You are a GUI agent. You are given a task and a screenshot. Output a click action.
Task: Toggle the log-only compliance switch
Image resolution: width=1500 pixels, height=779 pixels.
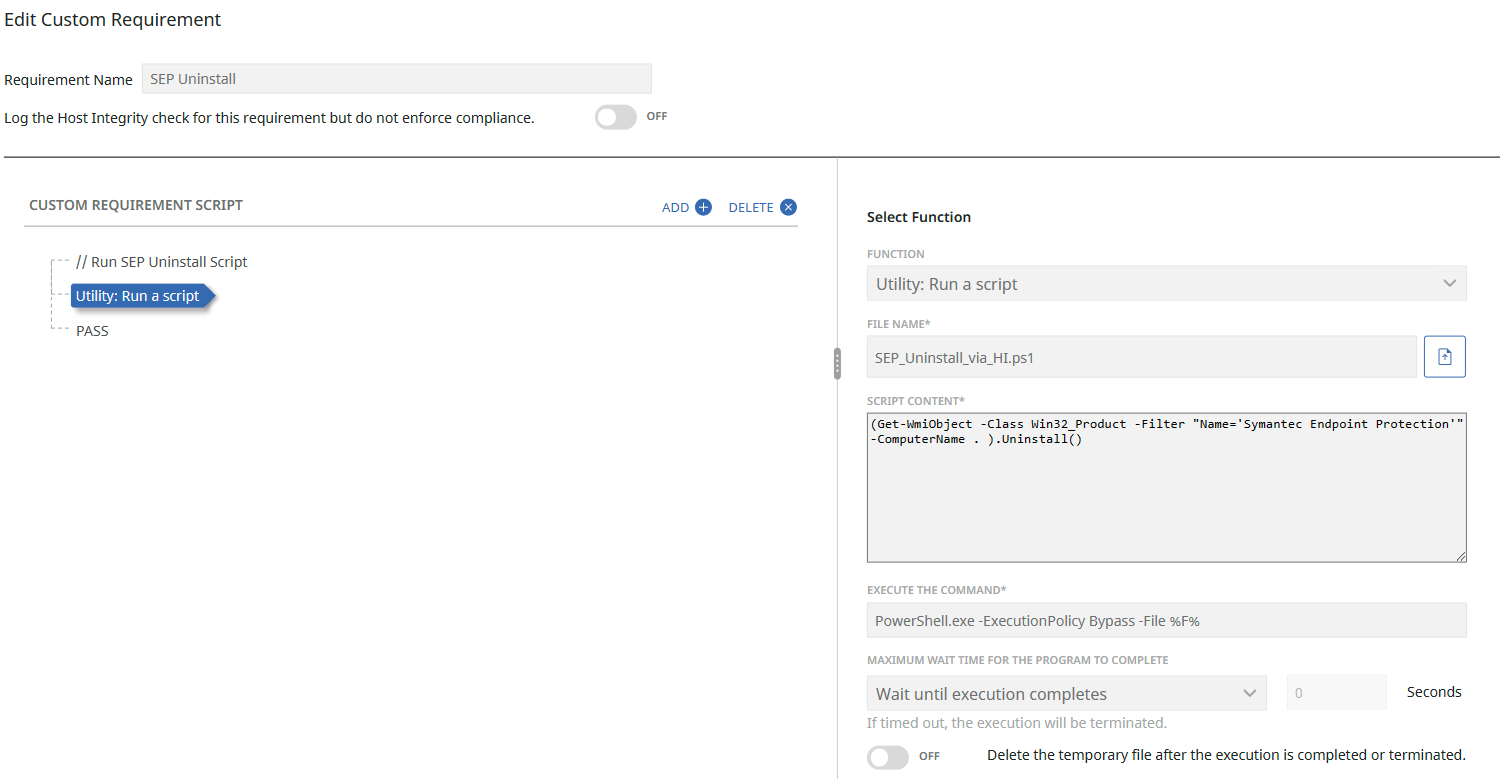(615, 117)
